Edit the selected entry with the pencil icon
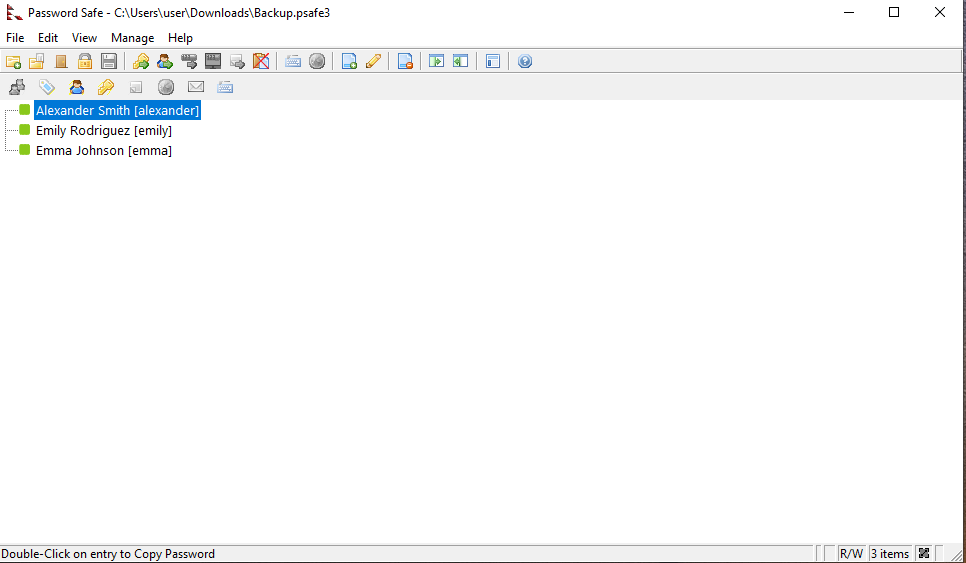Screen dimensions: 966x563 373,62
